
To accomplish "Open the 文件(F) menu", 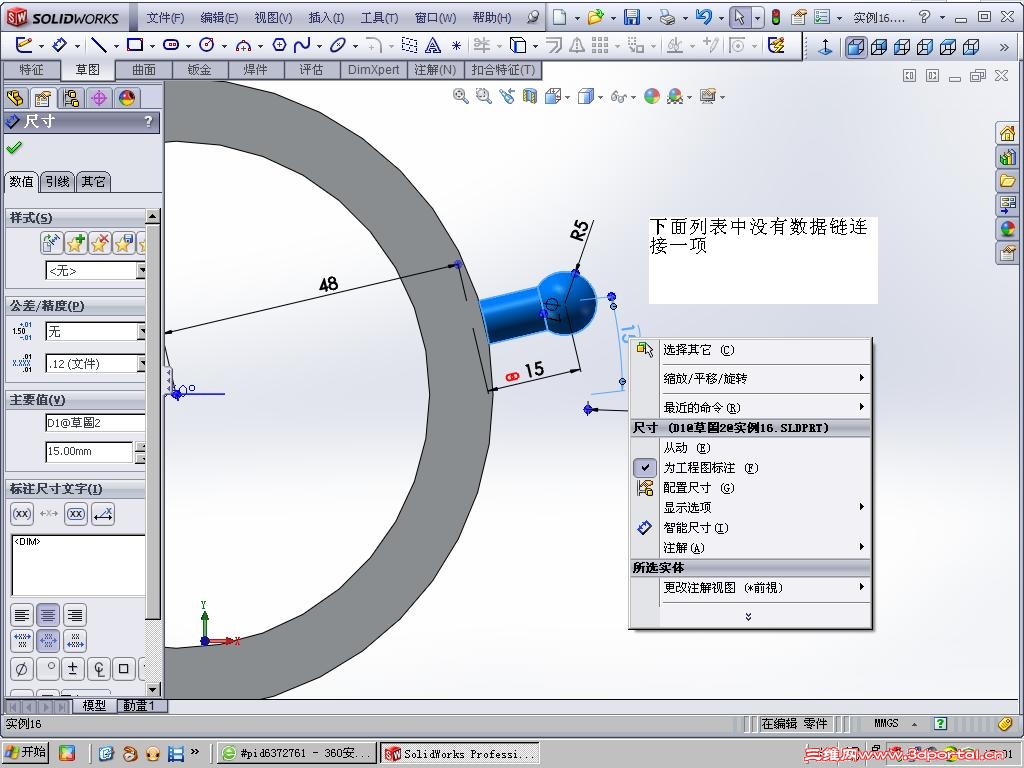I will click(x=165, y=18).
